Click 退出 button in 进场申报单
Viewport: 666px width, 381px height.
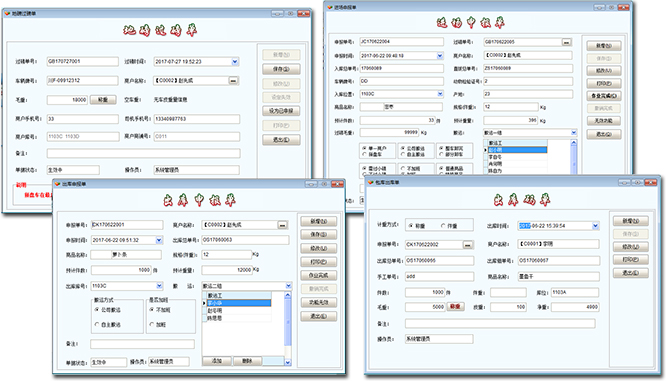(x=604, y=134)
